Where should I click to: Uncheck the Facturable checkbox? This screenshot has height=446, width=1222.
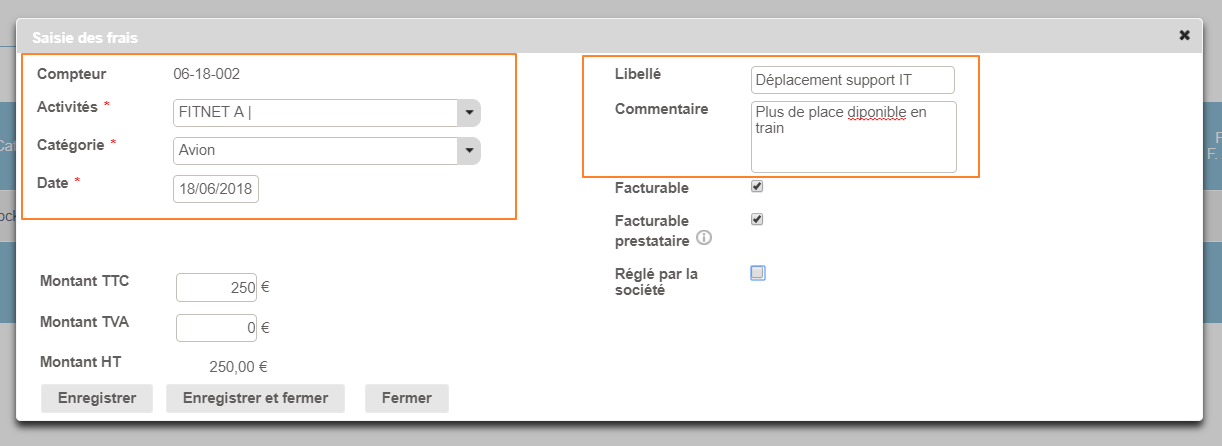[757, 187]
